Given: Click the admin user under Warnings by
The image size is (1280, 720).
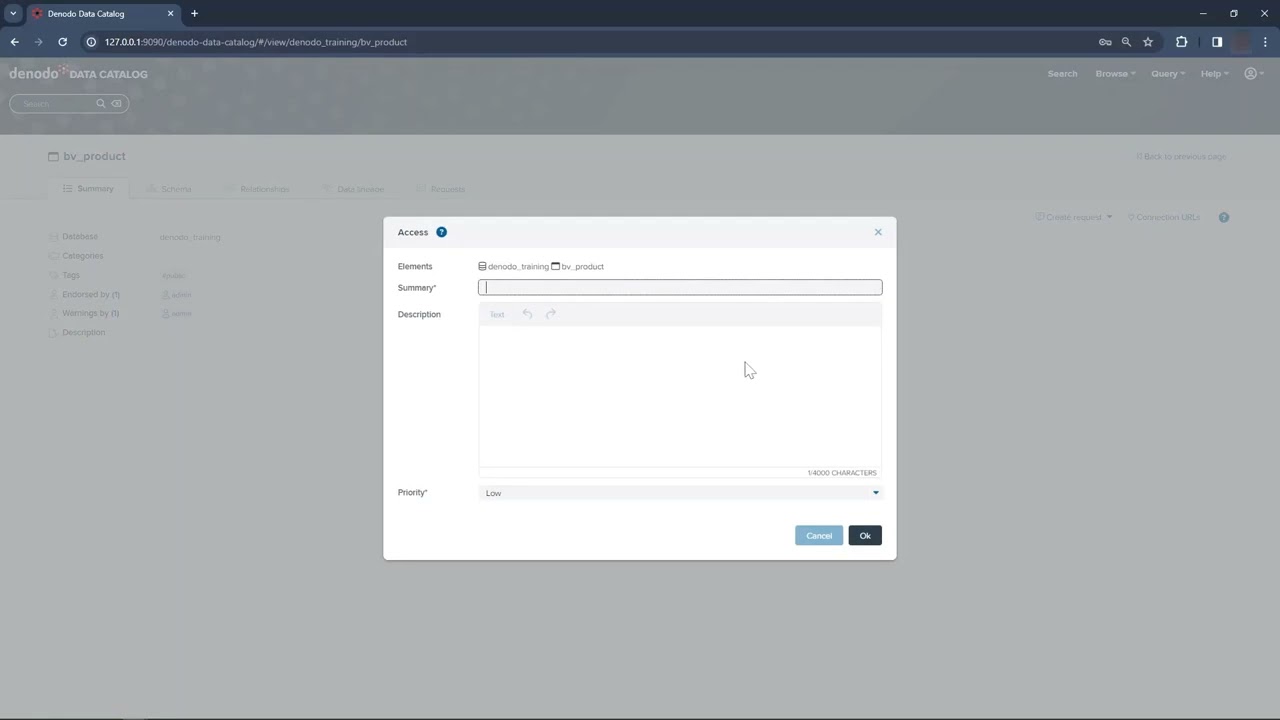Looking at the screenshot, I should pyautogui.click(x=176, y=314).
